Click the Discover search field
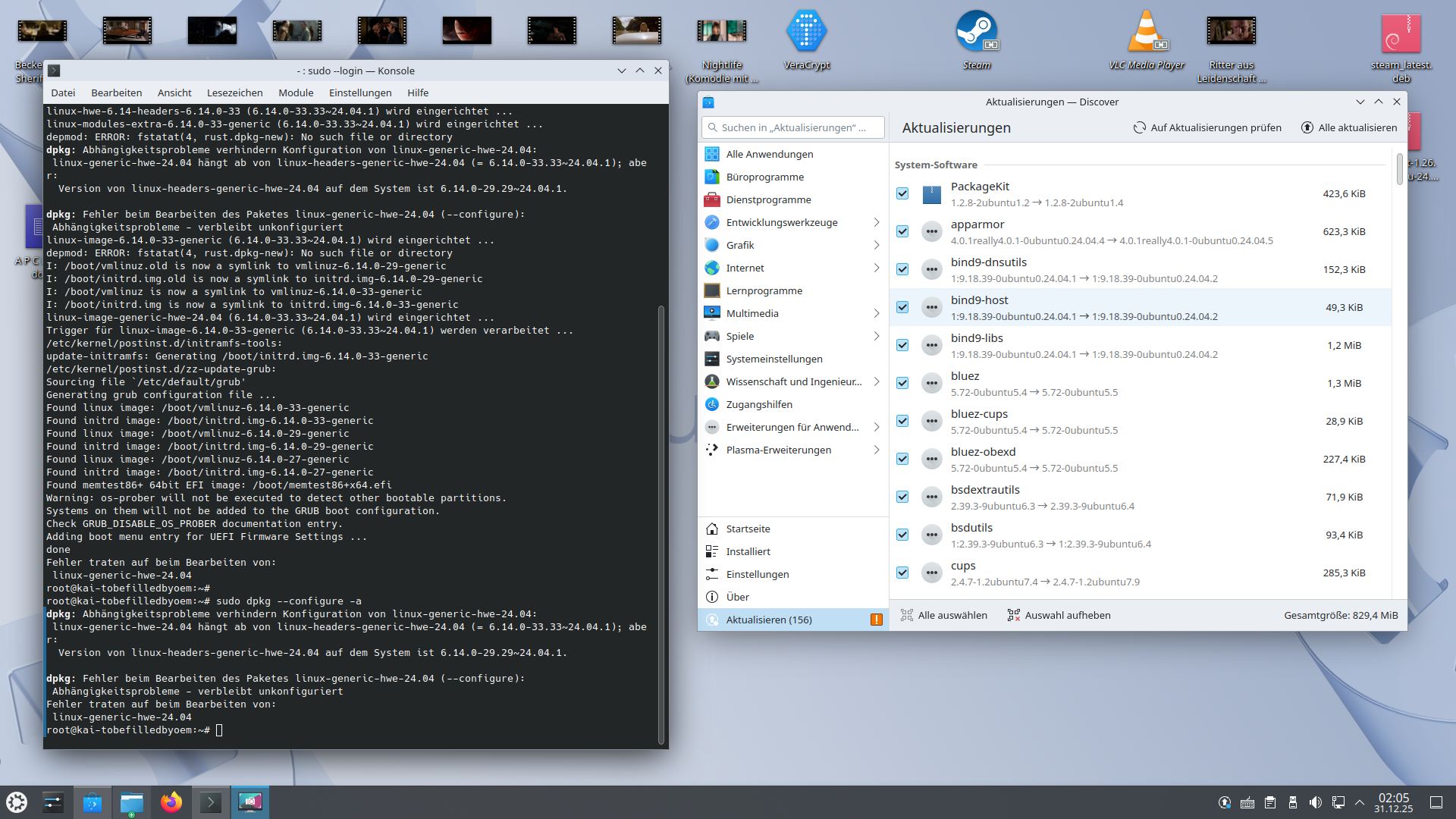The height and width of the screenshot is (819, 1456). click(x=792, y=127)
